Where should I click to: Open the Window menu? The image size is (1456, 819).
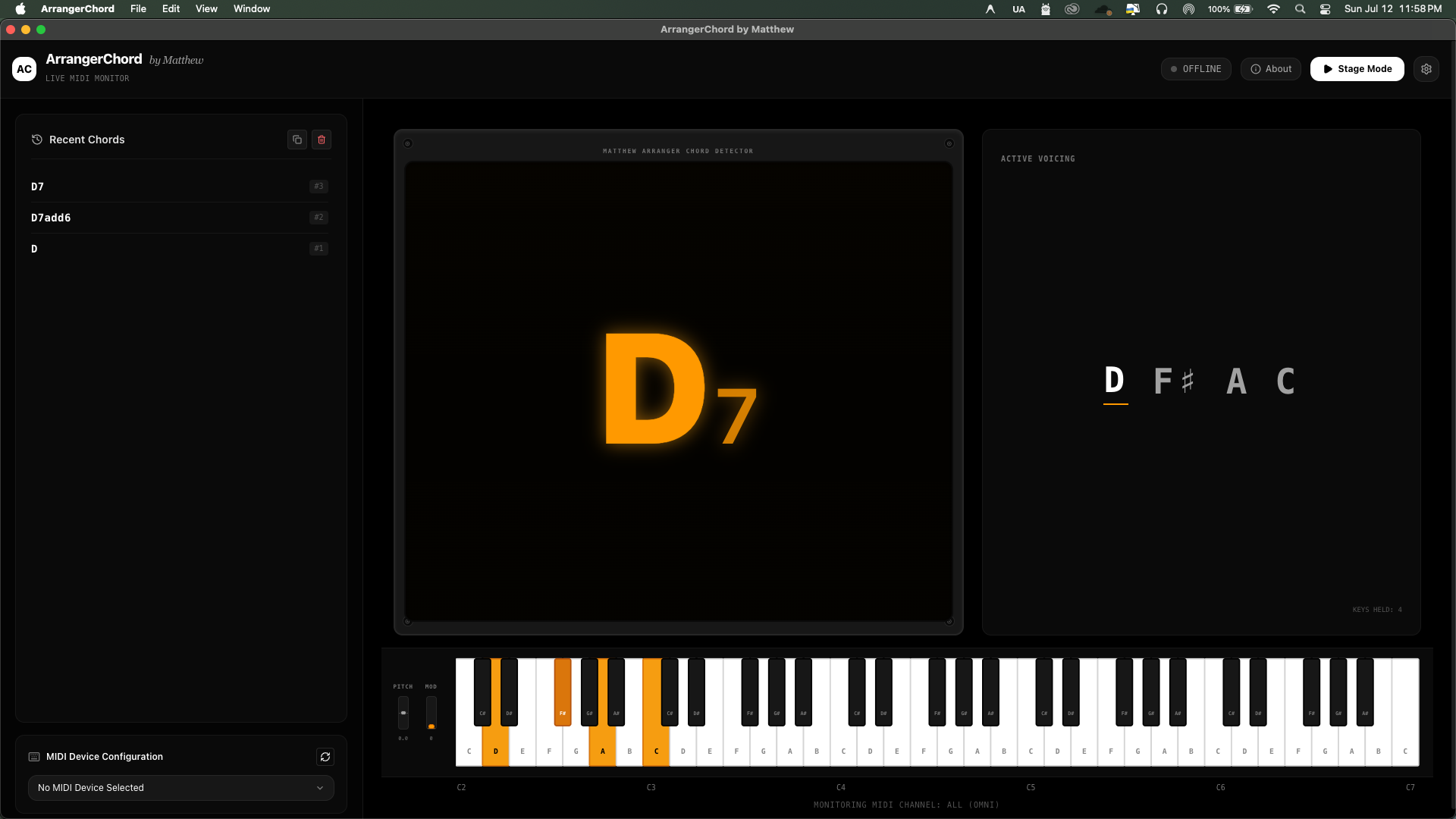[252, 9]
